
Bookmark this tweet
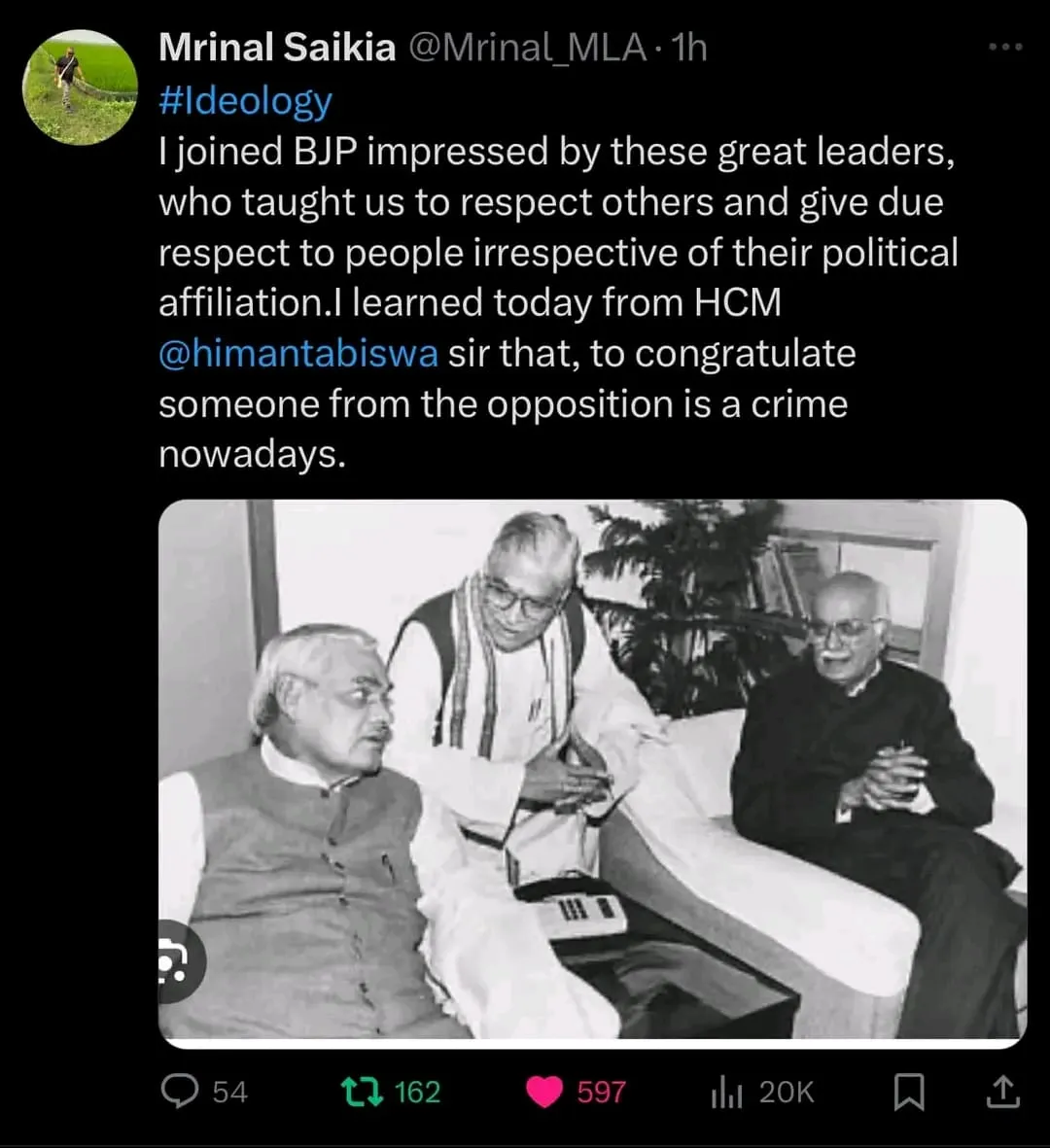tap(909, 1093)
